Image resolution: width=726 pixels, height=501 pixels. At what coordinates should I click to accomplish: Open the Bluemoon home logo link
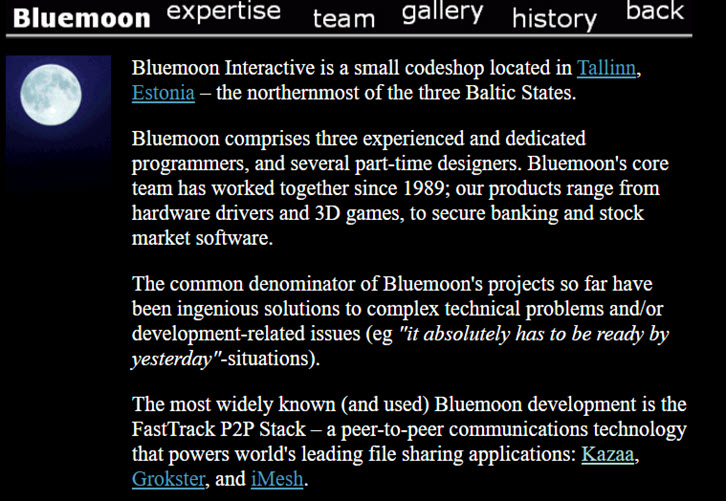pyautogui.click(x=81, y=19)
